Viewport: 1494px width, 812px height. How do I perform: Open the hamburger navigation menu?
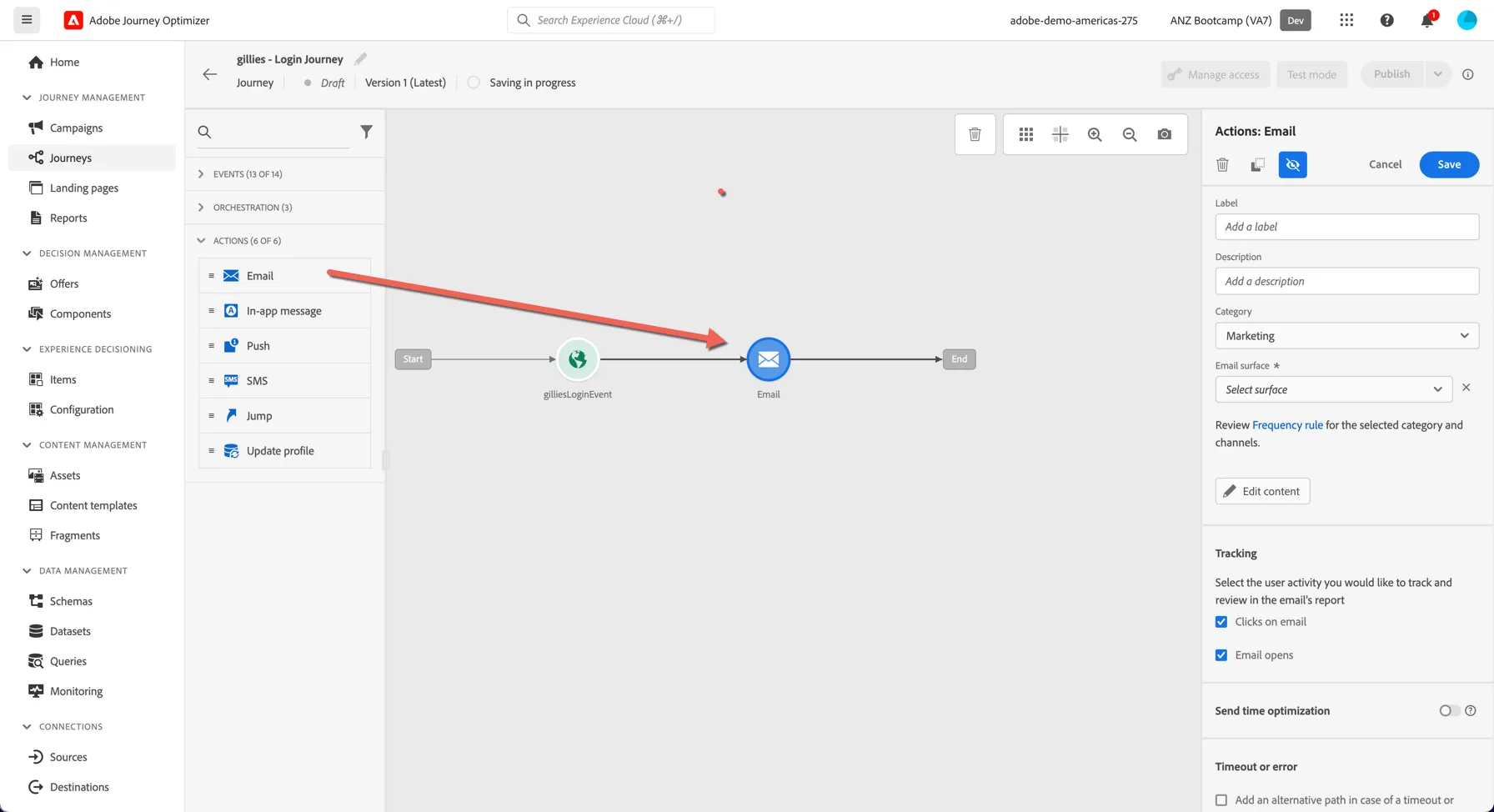point(27,20)
